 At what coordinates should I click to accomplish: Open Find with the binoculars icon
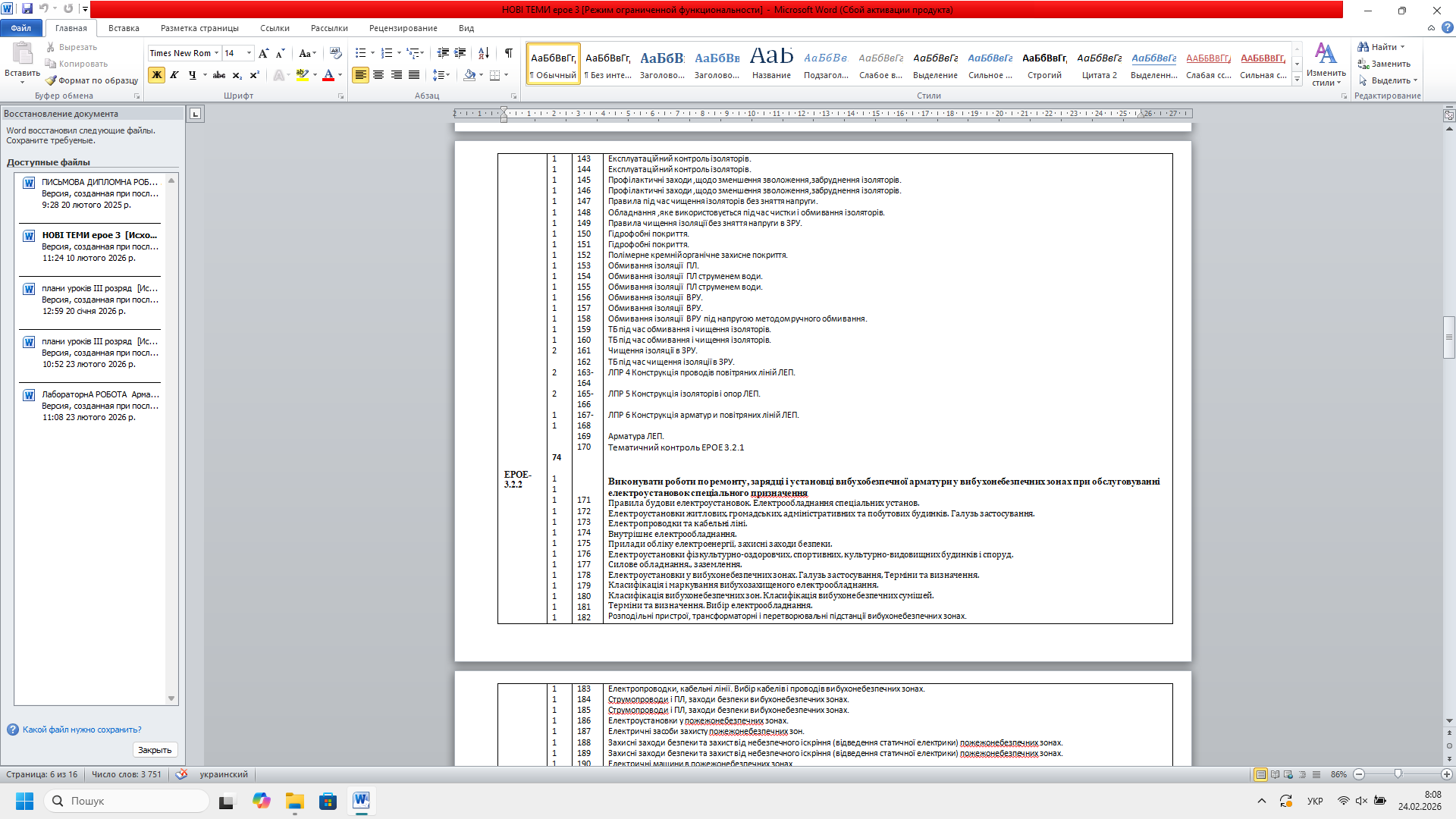[1363, 47]
